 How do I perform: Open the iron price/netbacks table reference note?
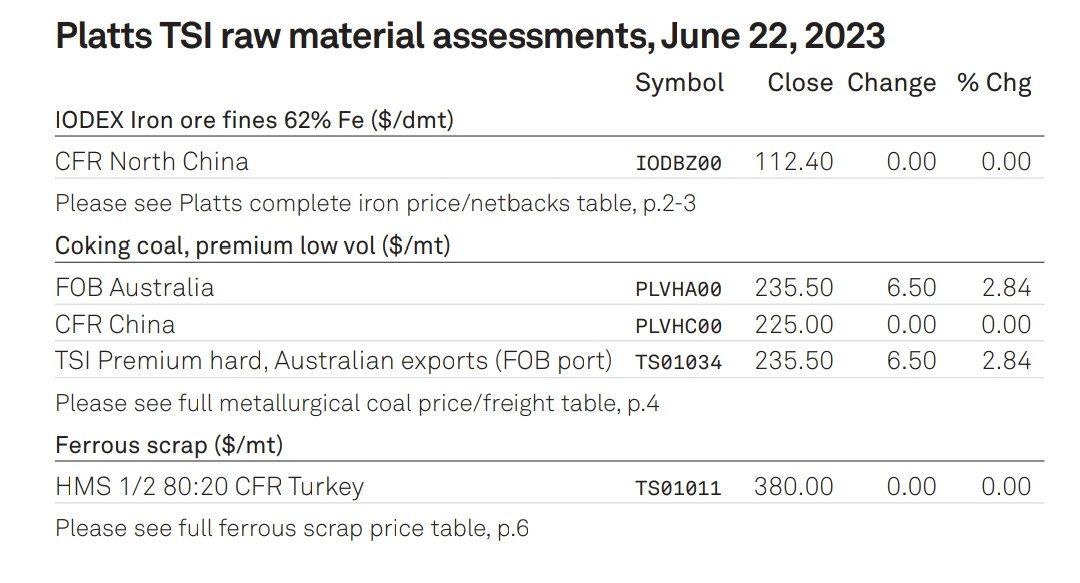pyautogui.click(x=375, y=203)
